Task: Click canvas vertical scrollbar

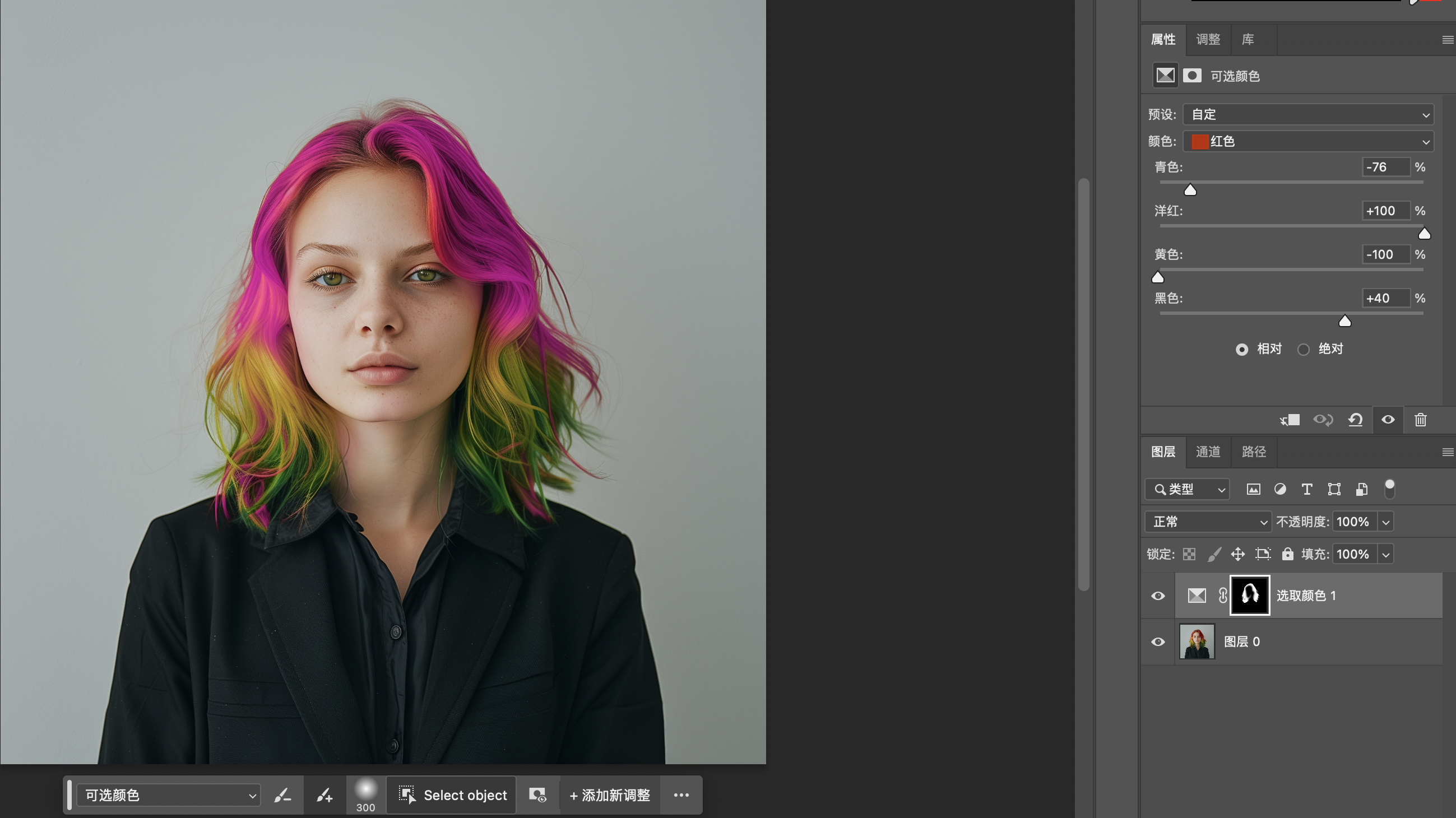Action: tap(1083, 384)
